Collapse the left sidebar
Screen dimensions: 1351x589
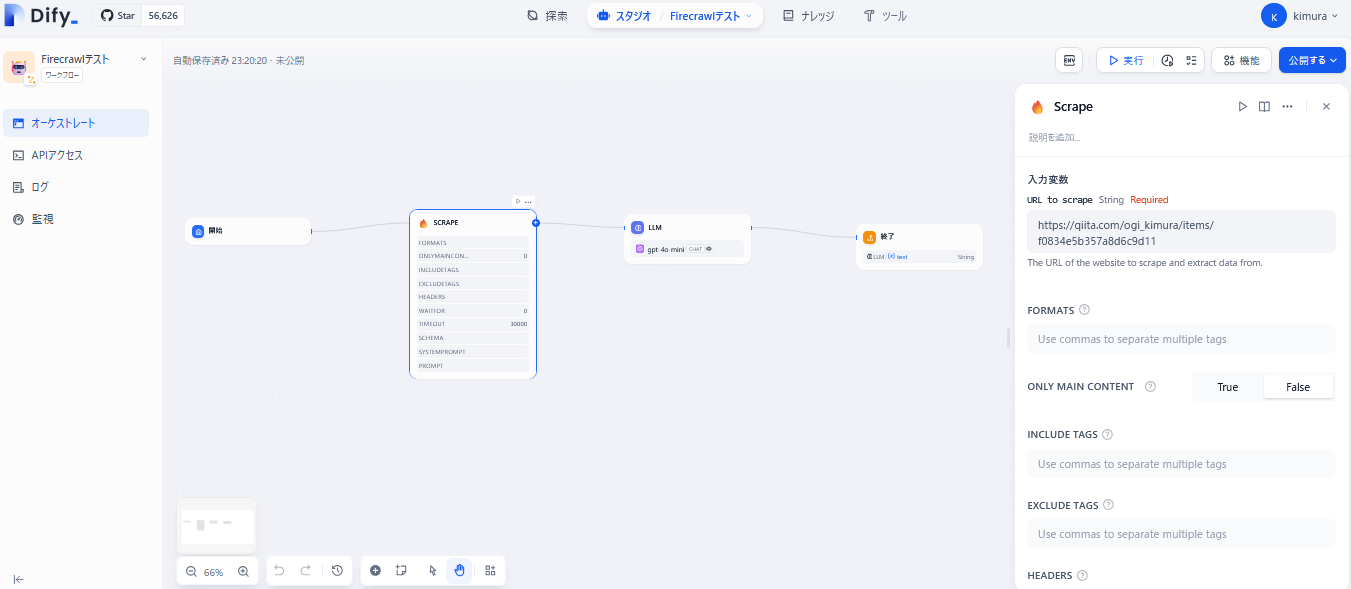coord(18,579)
